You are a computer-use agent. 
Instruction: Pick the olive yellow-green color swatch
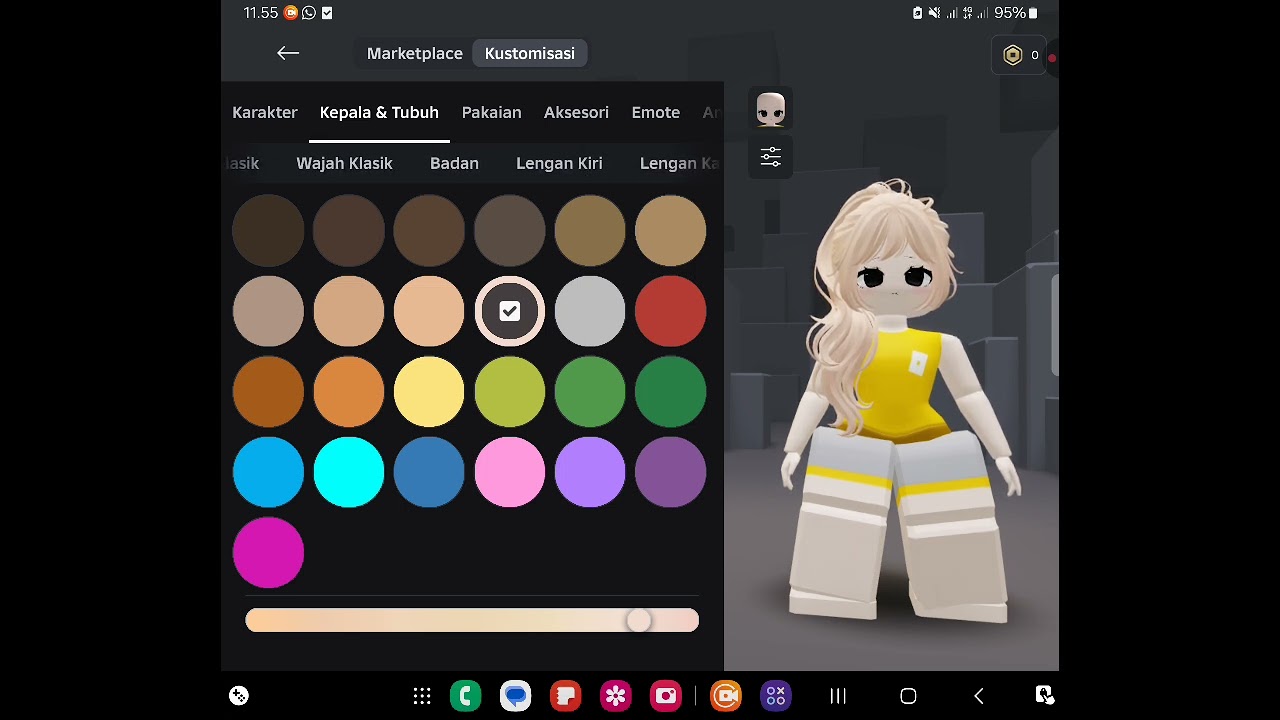coord(509,392)
